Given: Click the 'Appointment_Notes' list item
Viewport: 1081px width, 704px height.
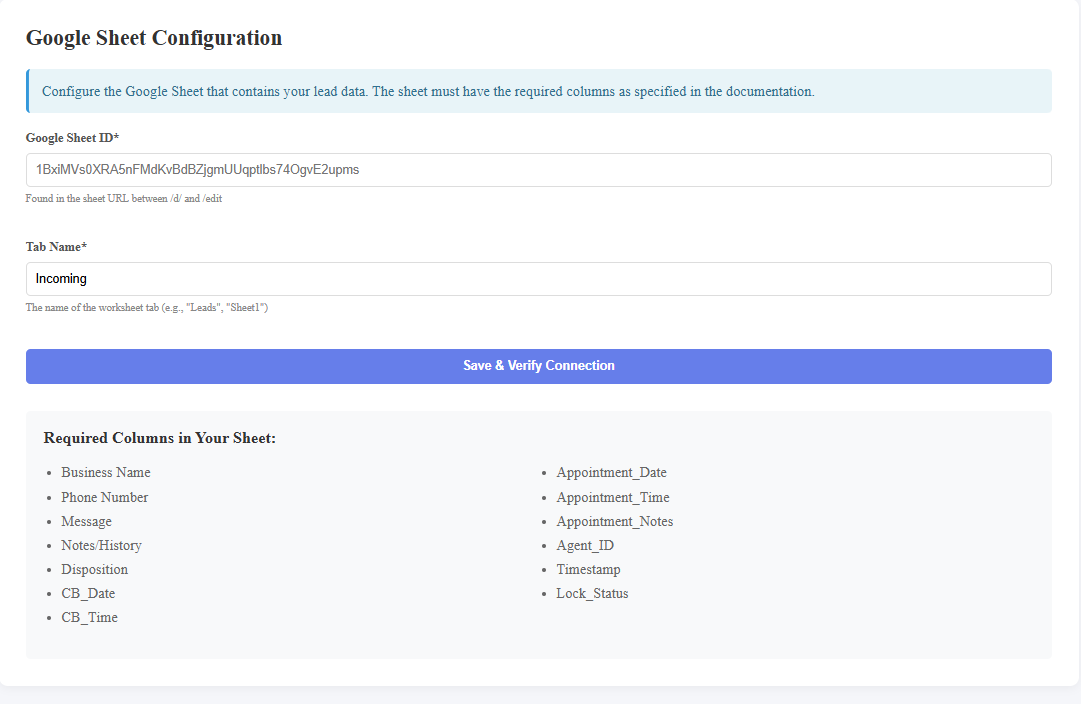Looking at the screenshot, I should [x=615, y=521].
